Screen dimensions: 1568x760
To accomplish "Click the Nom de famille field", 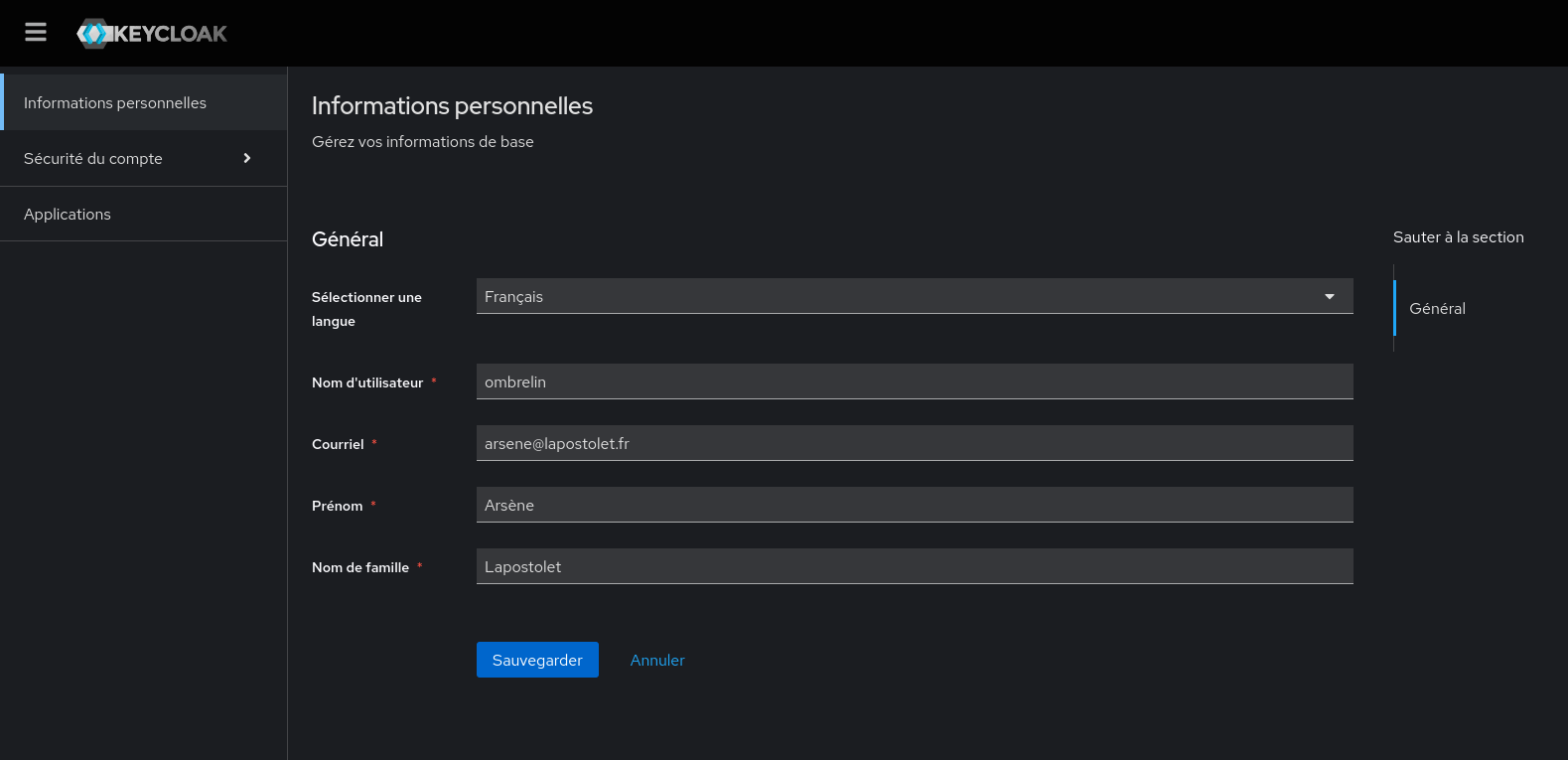I will click(915, 566).
